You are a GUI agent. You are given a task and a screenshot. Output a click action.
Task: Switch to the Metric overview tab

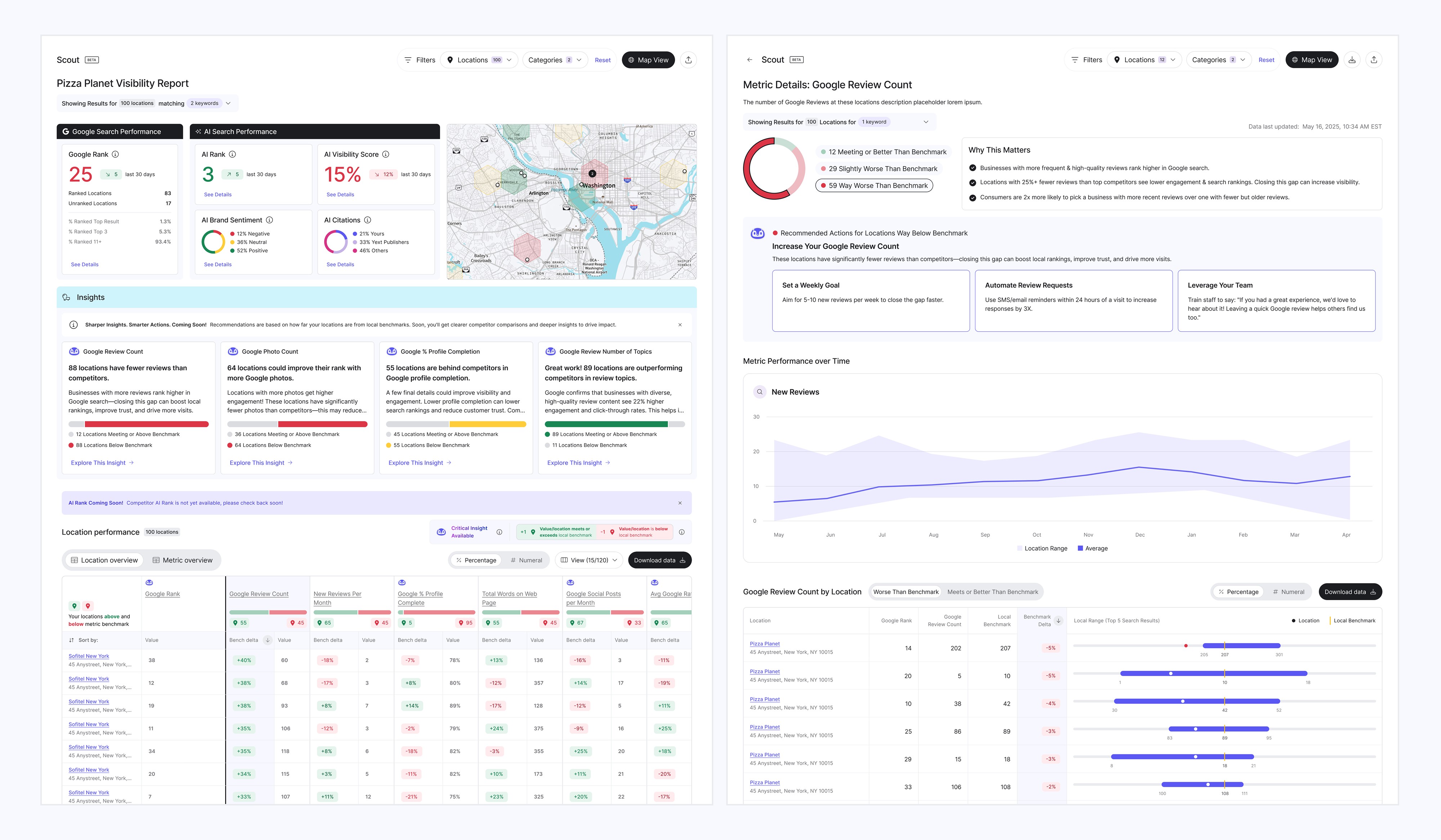click(182, 560)
